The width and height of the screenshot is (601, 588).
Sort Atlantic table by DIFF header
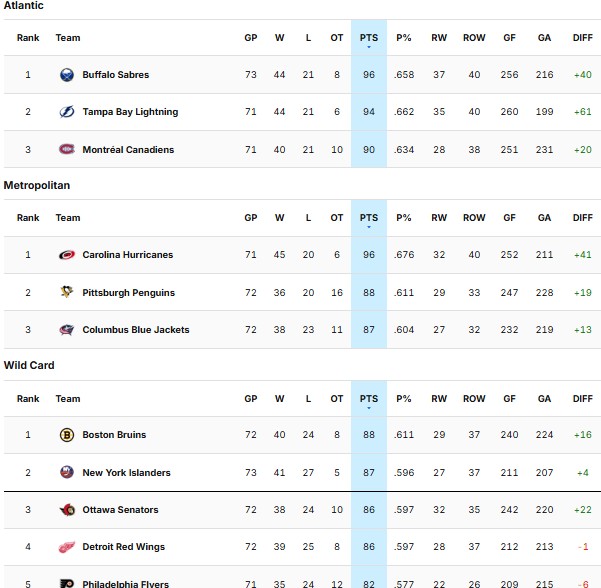[x=582, y=38]
